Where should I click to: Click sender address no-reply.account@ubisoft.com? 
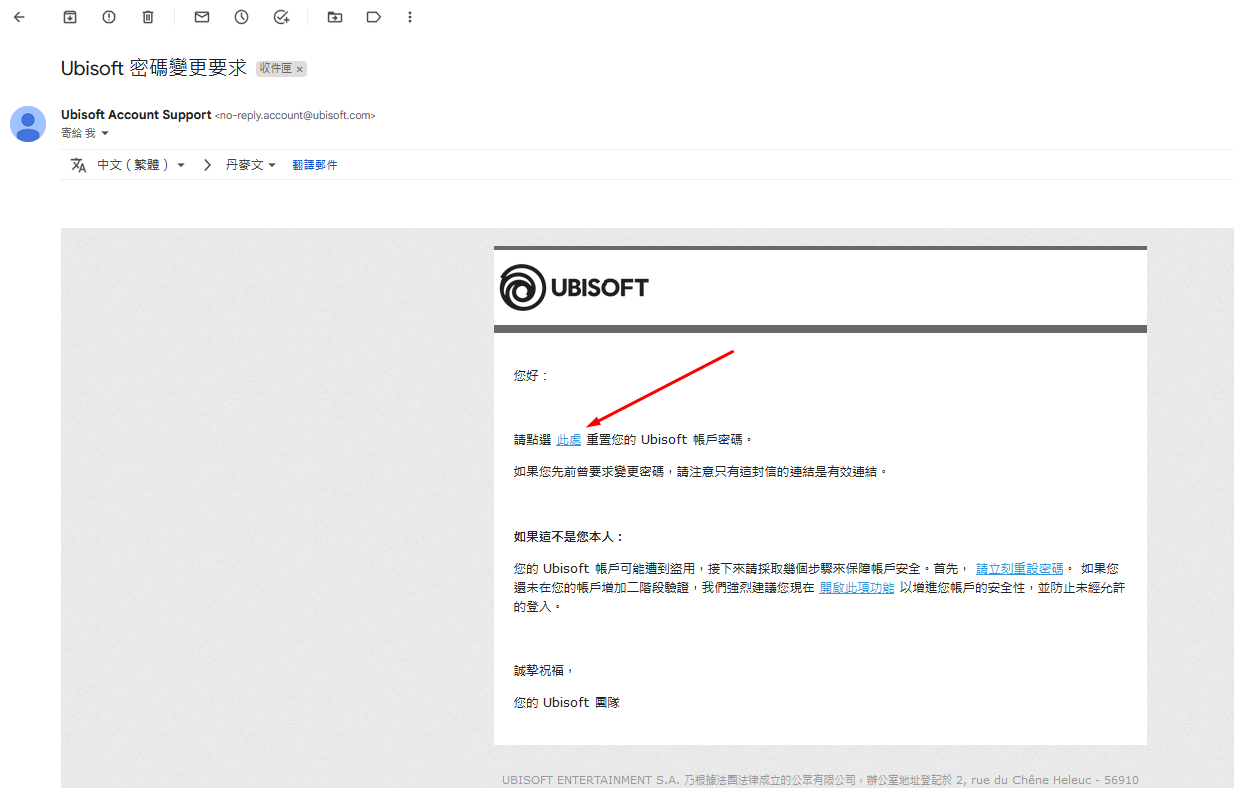click(x=295, y=116)
